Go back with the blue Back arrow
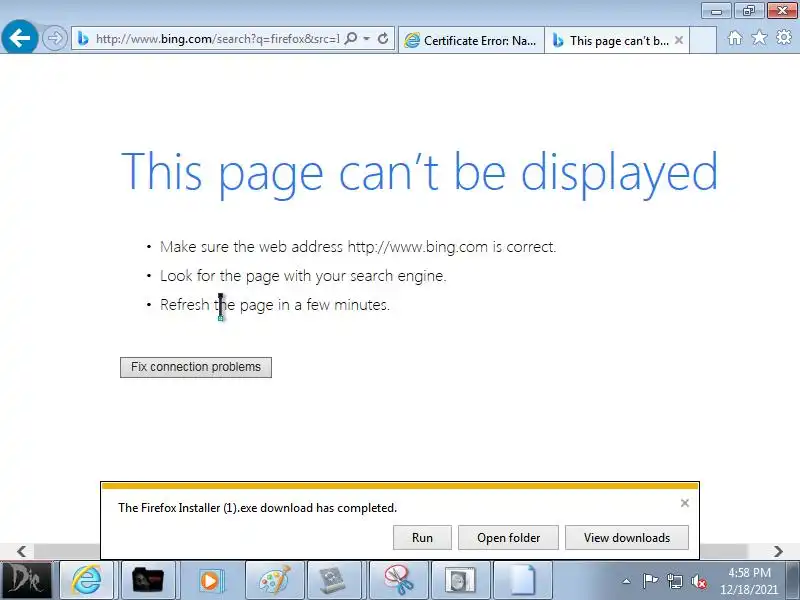The image size is (800, 600). coord(19,37)
